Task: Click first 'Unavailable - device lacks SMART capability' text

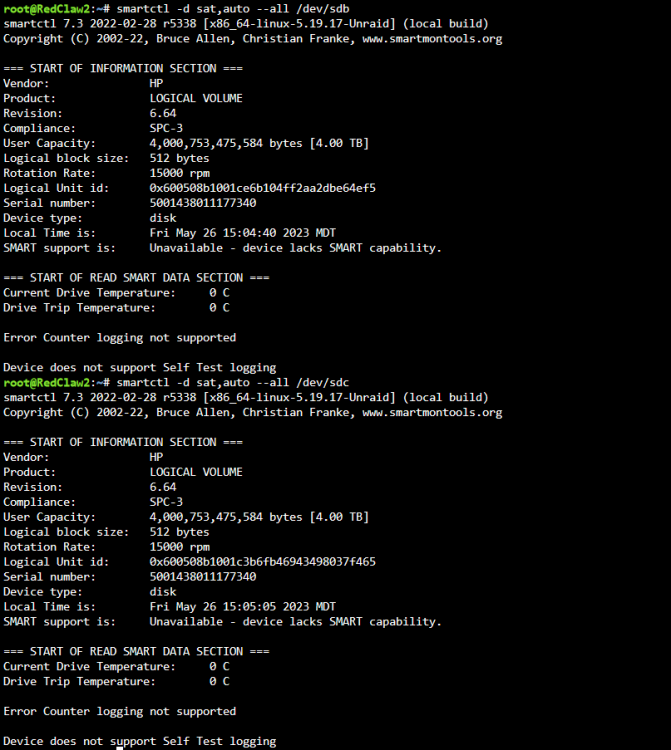Action: [x=295, y=248]
